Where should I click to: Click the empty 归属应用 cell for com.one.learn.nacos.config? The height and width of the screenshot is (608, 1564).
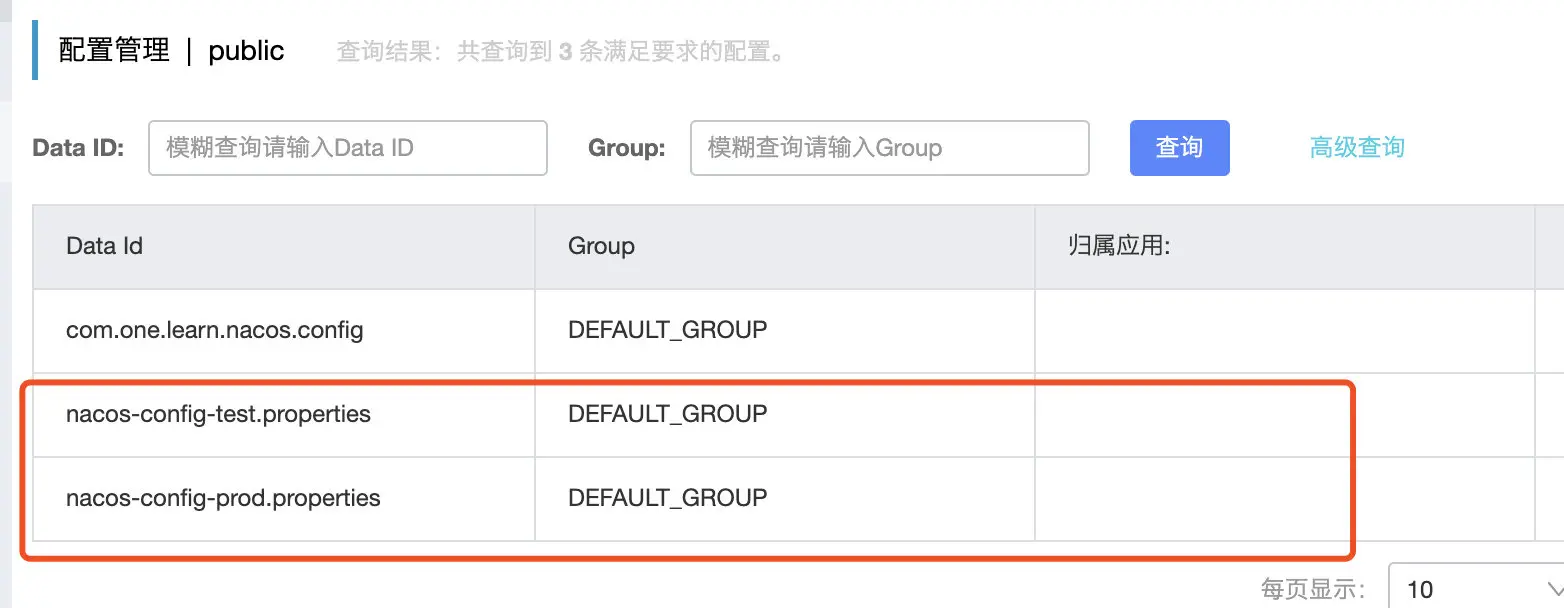point(1285,331)
